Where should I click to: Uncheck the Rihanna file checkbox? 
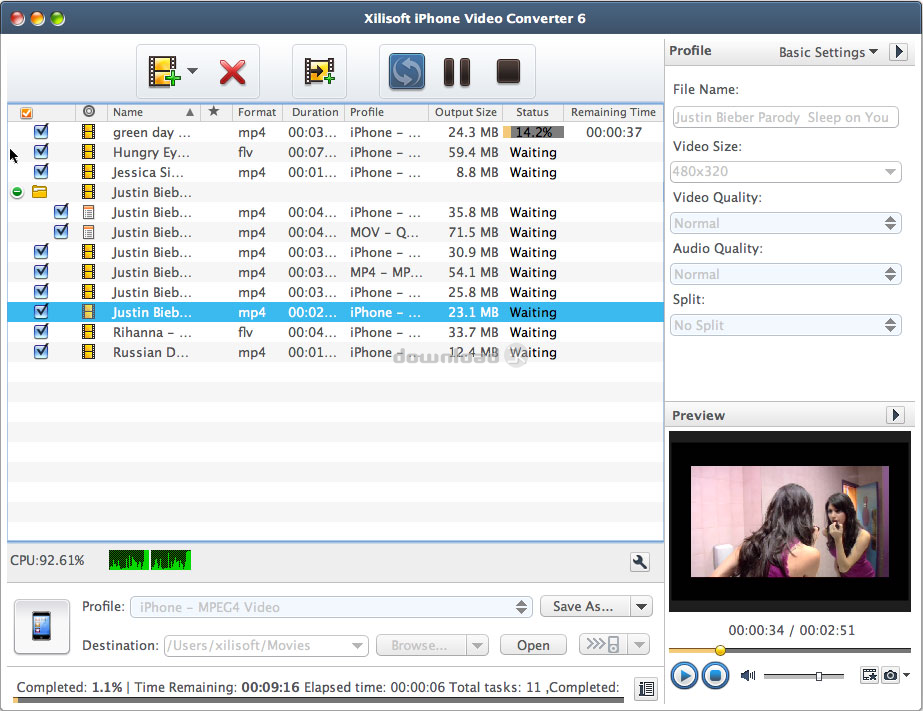coord(41,331)
